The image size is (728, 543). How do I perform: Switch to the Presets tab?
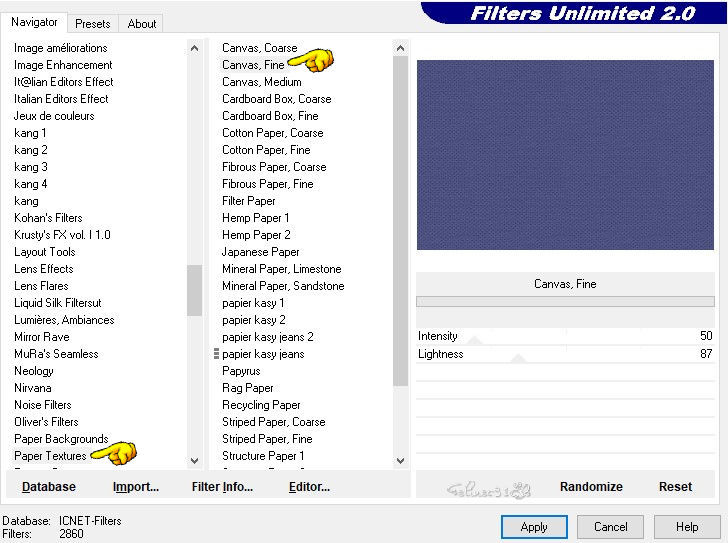click(x=93, y=23)
